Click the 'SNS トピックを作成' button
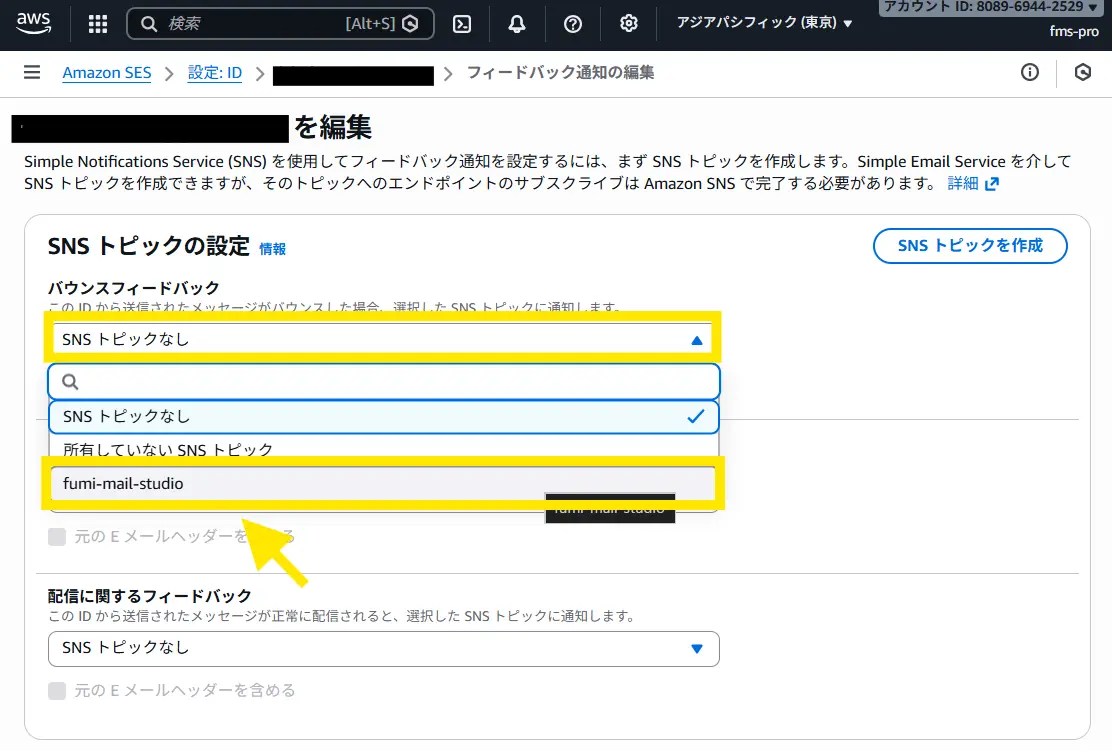Screen dimensions: 1112x751 click(969, 245)
